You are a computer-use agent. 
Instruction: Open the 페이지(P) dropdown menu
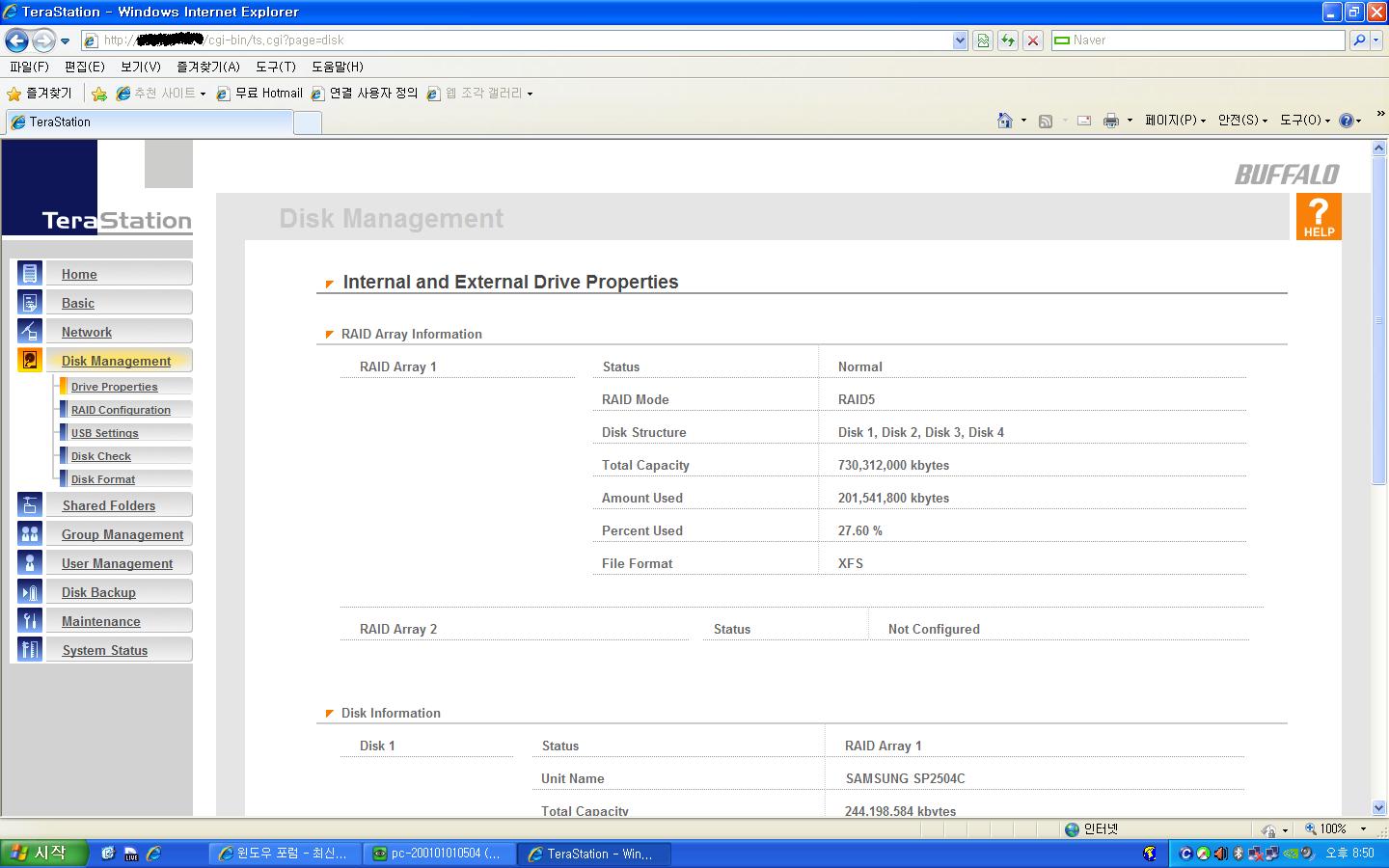(1175, 121)
